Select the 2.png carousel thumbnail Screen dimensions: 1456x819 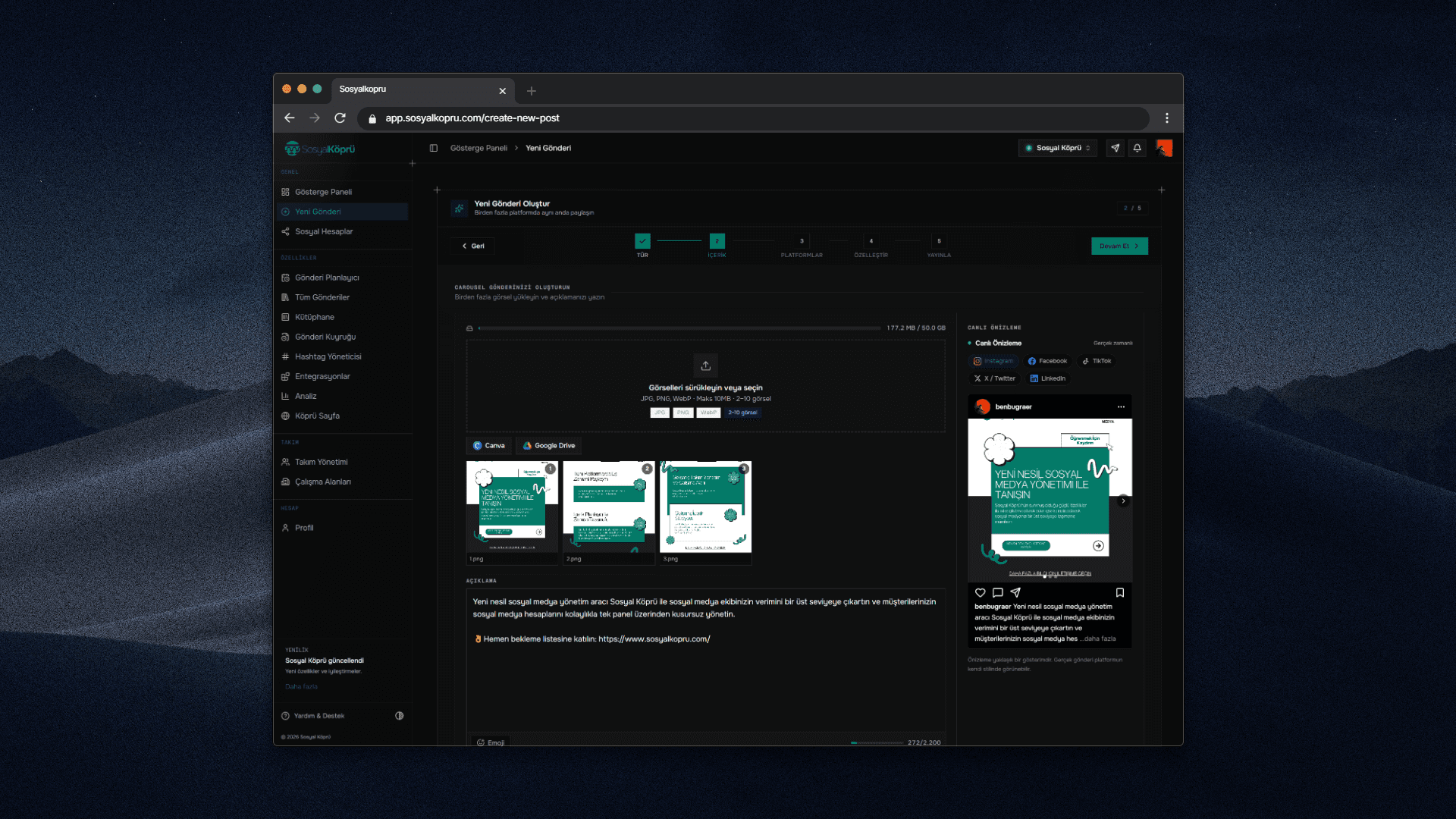click(x=609, y=507)
